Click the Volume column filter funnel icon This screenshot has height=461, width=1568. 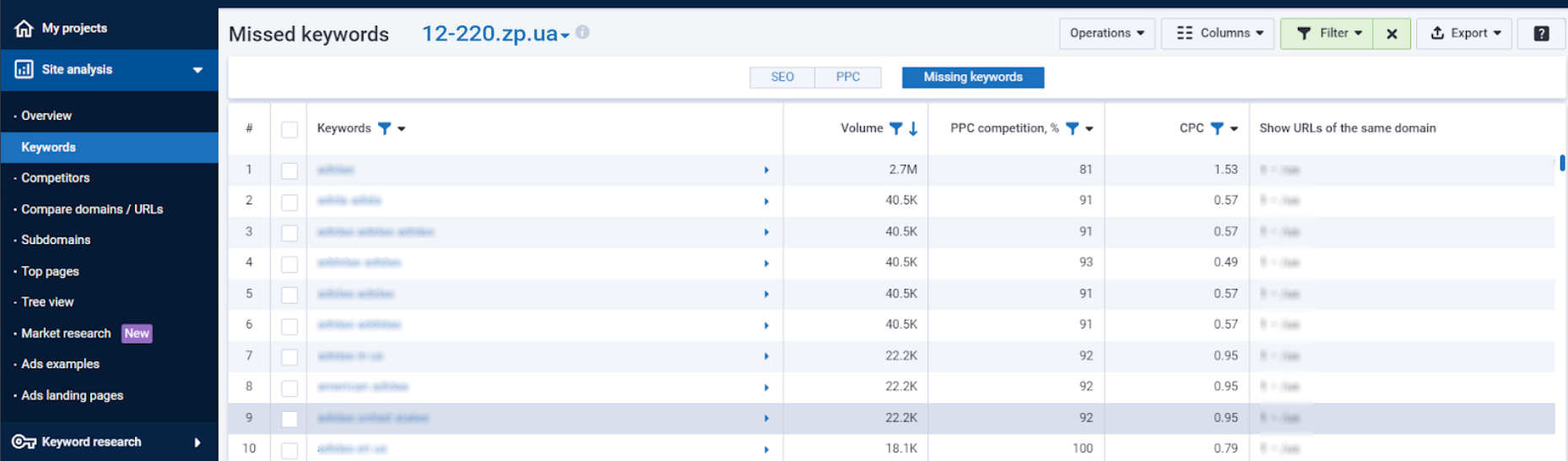[x=896, y=128]
